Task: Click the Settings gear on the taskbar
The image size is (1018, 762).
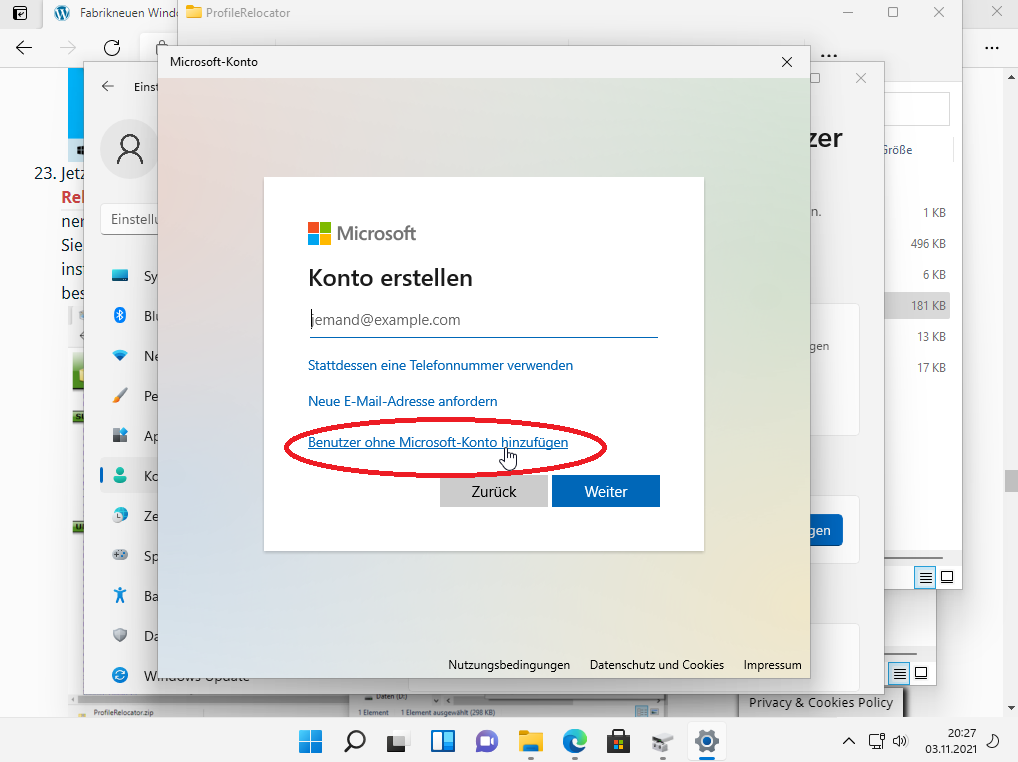Action: (706, 741)
